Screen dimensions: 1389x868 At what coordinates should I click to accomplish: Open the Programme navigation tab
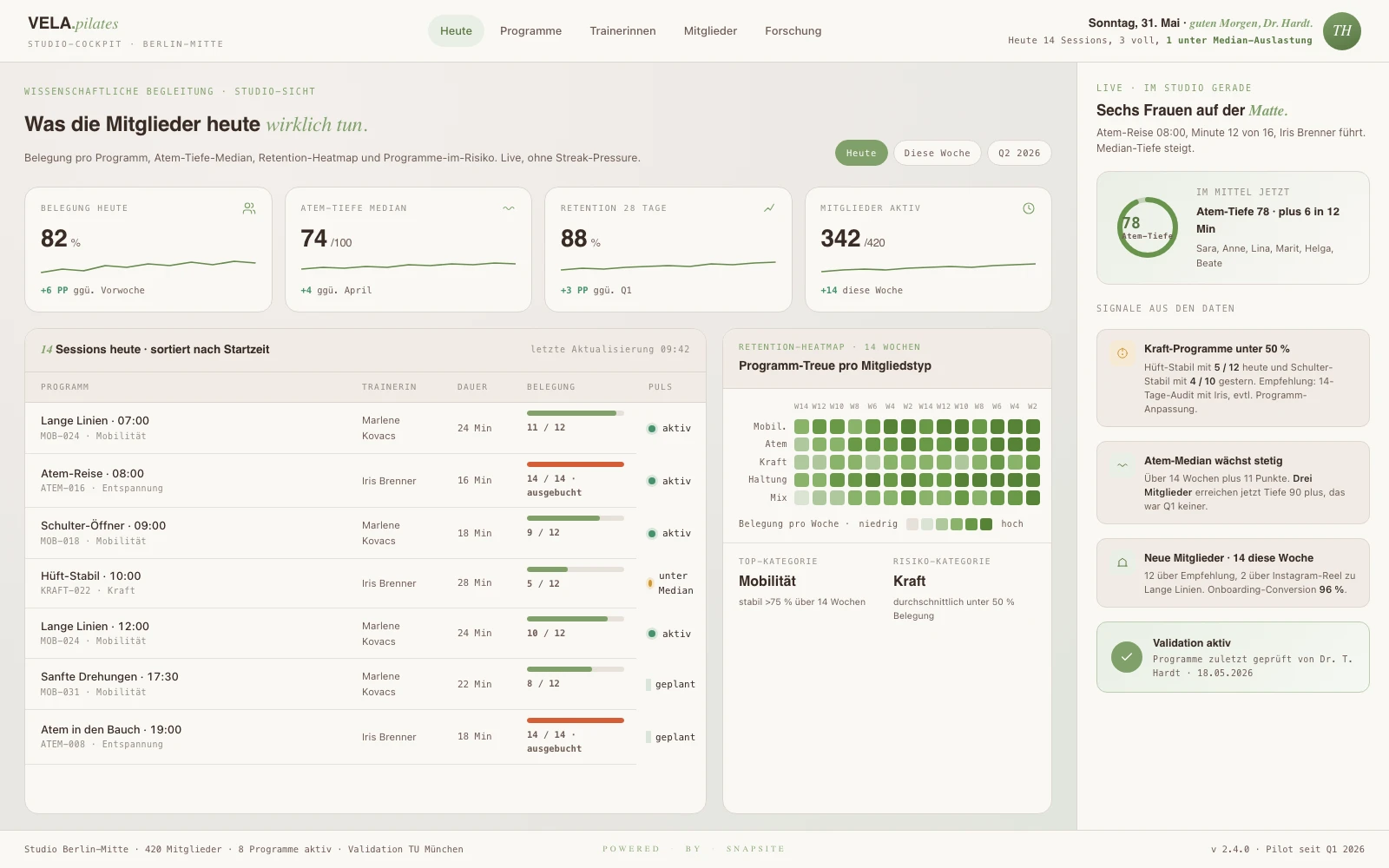tap(530, 31)
